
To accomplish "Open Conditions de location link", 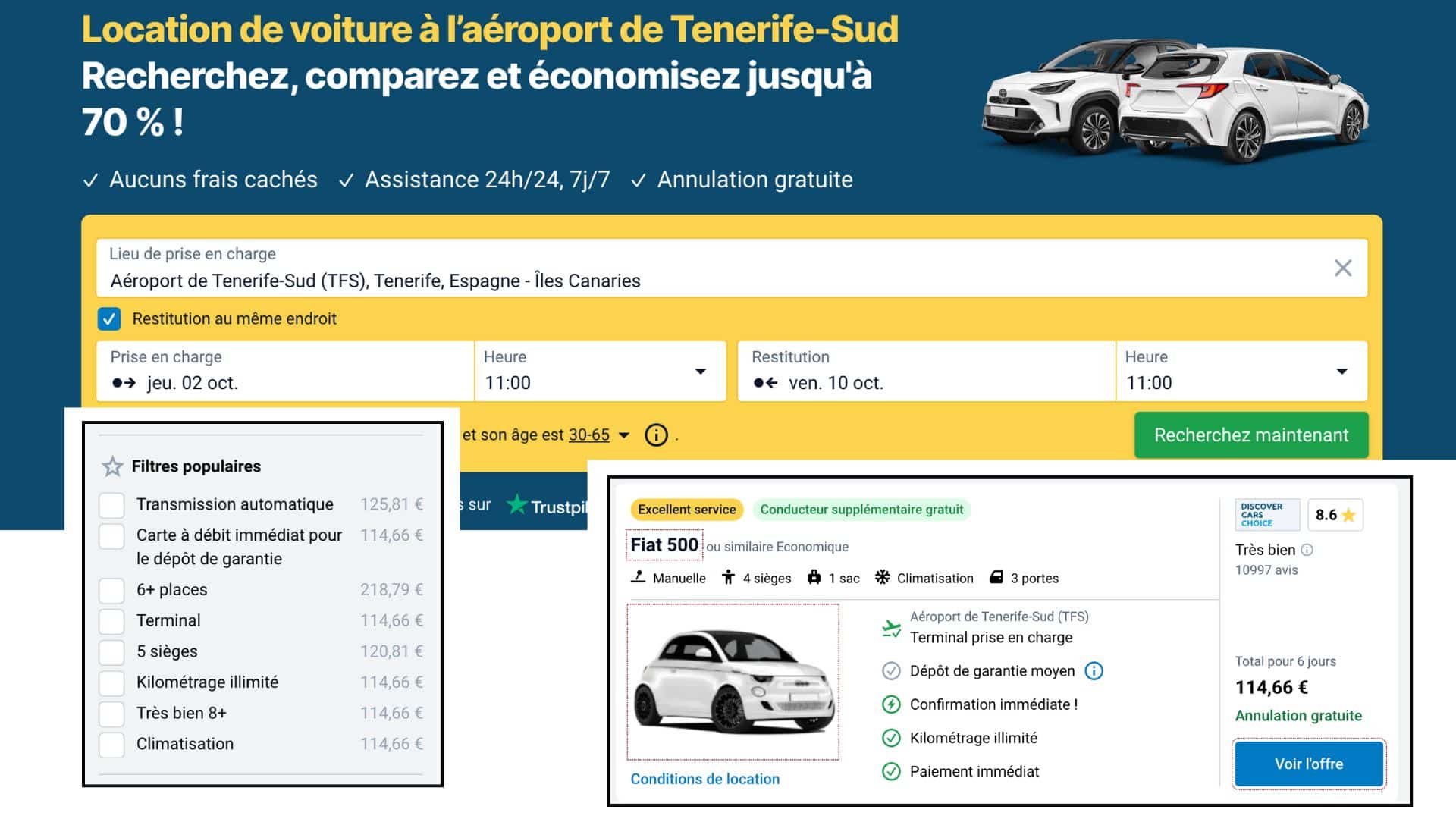I will [704, 779].
